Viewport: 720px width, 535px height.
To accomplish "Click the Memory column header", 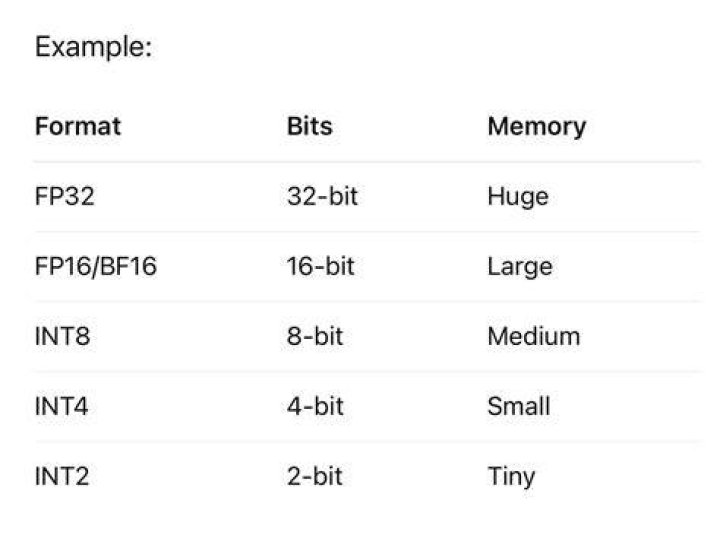I will [537, 127].
